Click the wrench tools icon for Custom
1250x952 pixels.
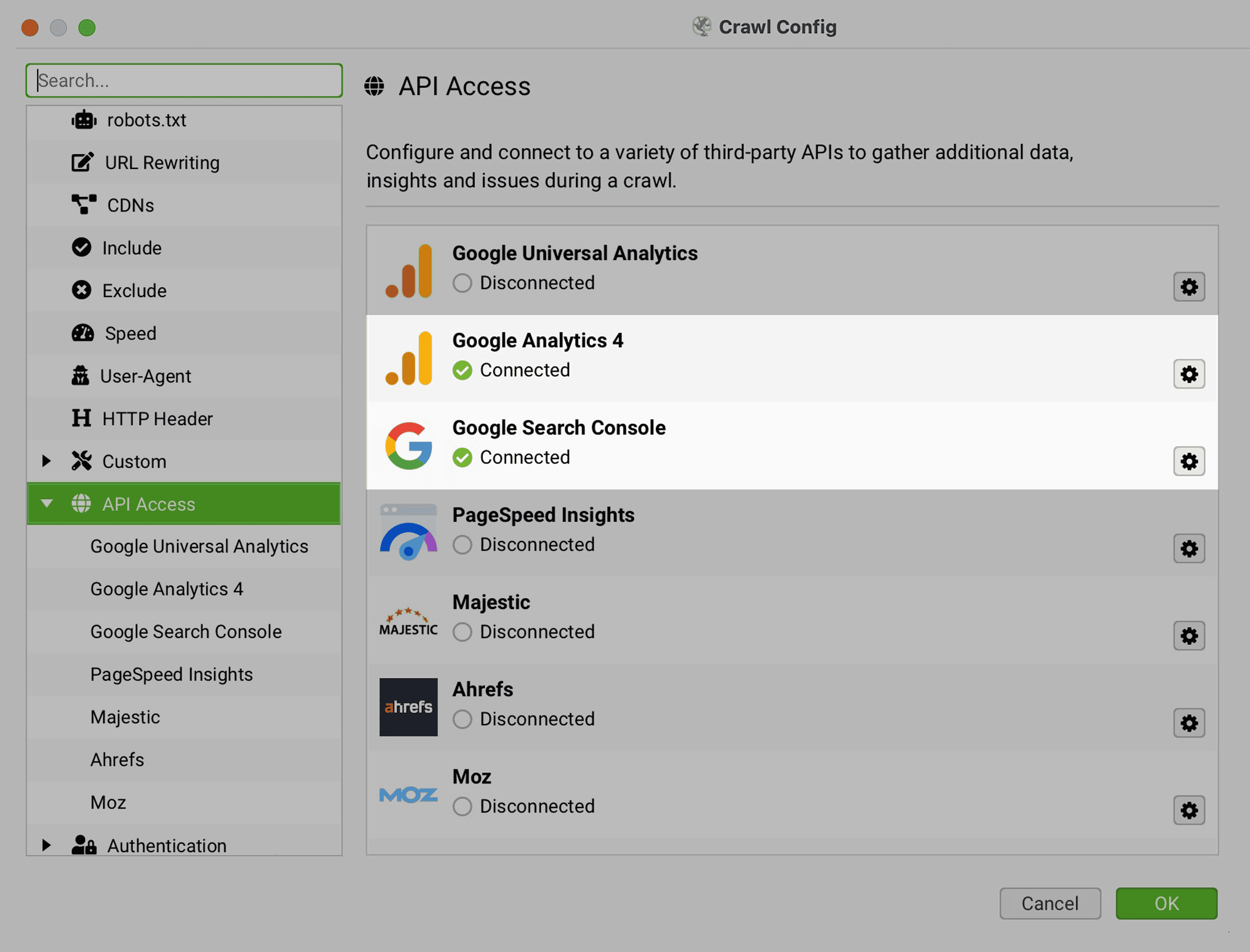(x=81, y=460)
